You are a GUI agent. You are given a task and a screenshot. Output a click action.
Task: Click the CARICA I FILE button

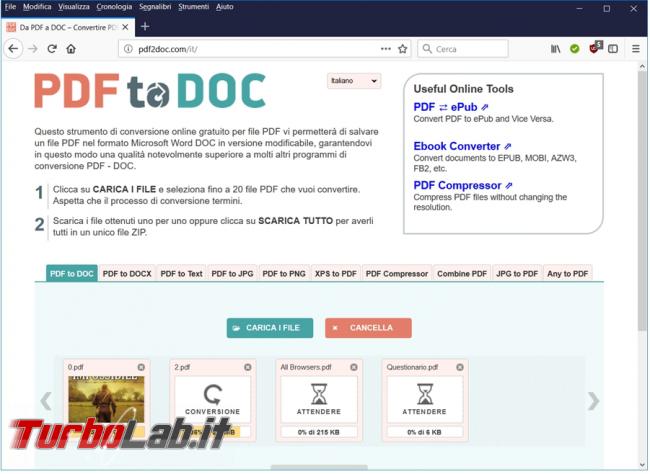pyautogui.click(x=269, y=328)
